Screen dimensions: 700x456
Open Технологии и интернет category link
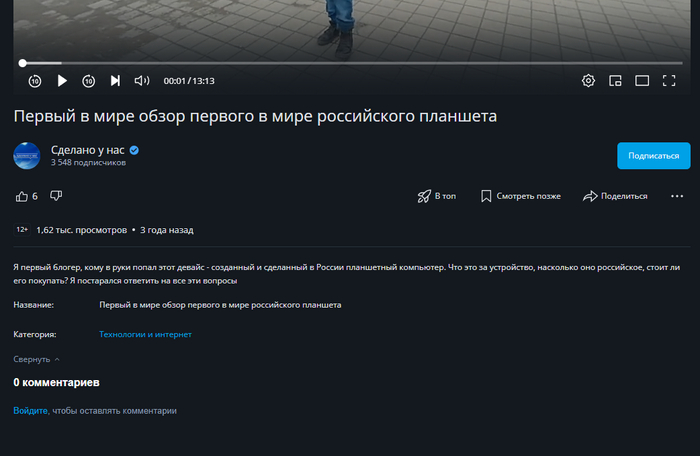pos(145,334)
